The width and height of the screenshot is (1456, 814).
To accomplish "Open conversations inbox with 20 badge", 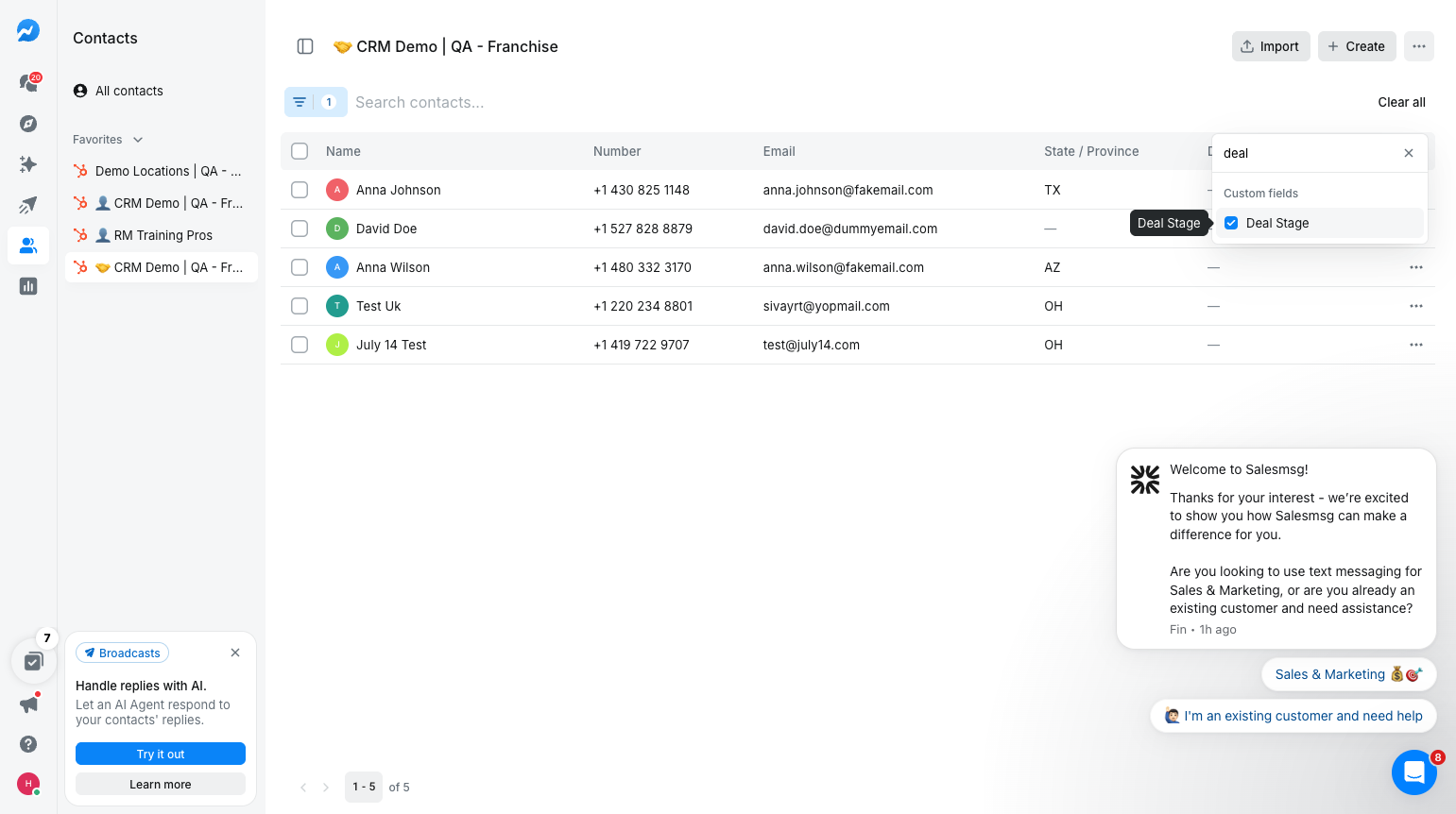I will click(28, 82).
